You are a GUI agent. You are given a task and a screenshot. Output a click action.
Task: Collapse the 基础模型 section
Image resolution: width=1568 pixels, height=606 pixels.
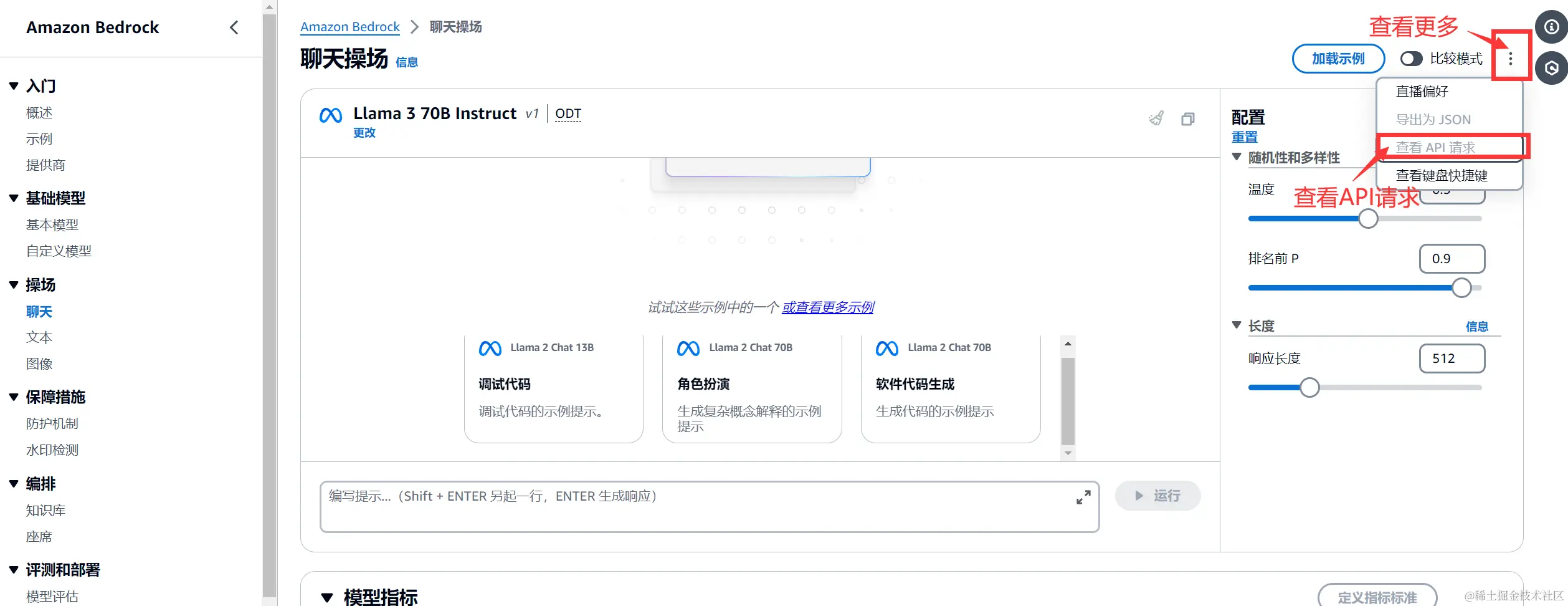14,198
